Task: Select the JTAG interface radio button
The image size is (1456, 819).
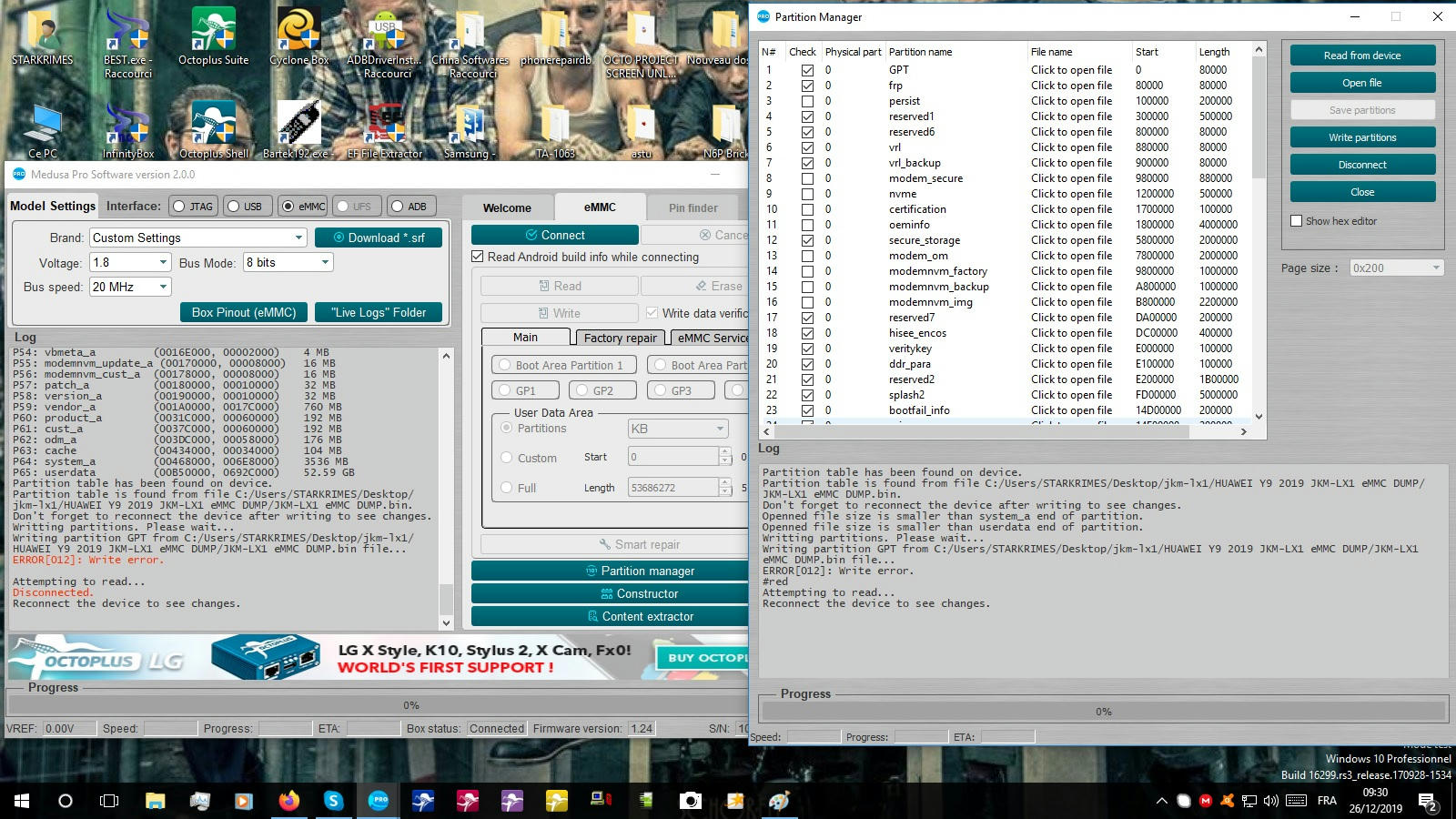Action: (x=179, y=207)
